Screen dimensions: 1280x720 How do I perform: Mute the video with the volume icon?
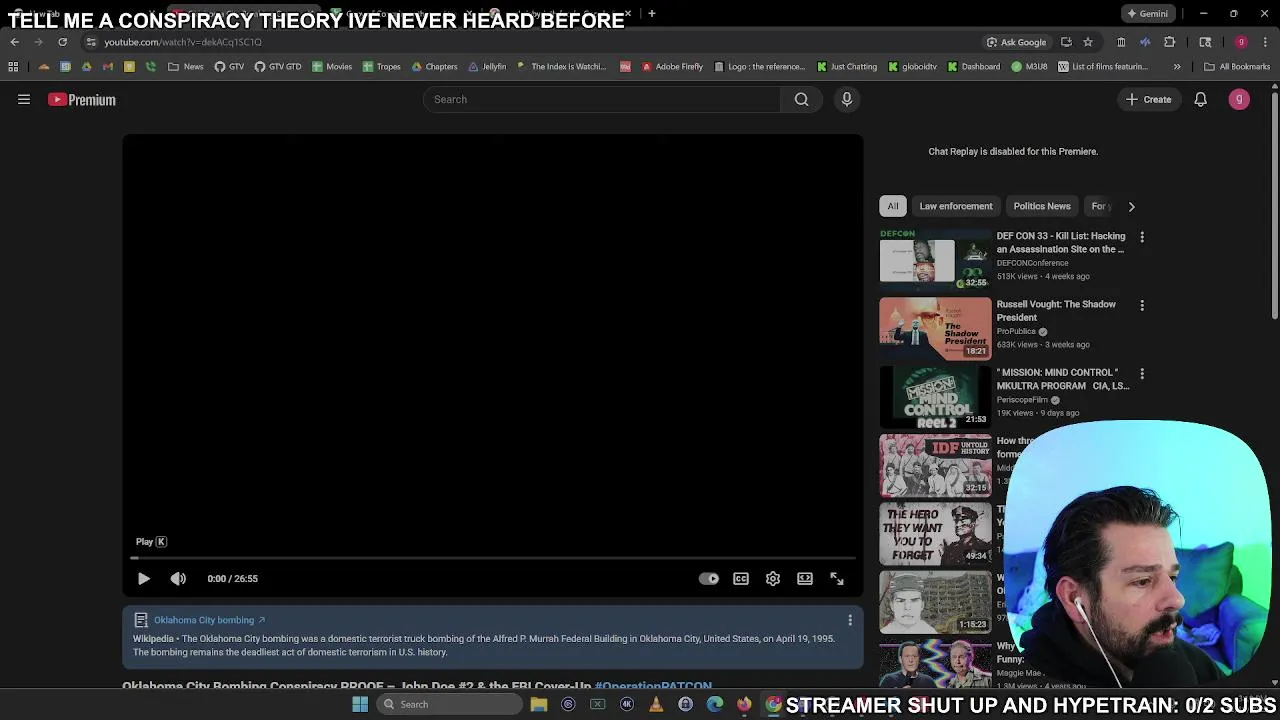(x=178, y=578)
